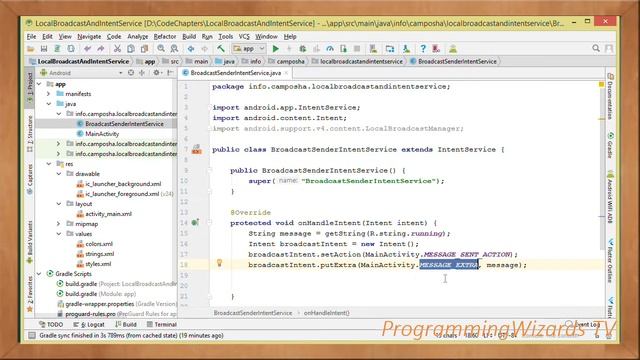Select the BroadcastSenderIntentService.java editor tab
This screenshot has height=360, width=640.
click(236, 73)
